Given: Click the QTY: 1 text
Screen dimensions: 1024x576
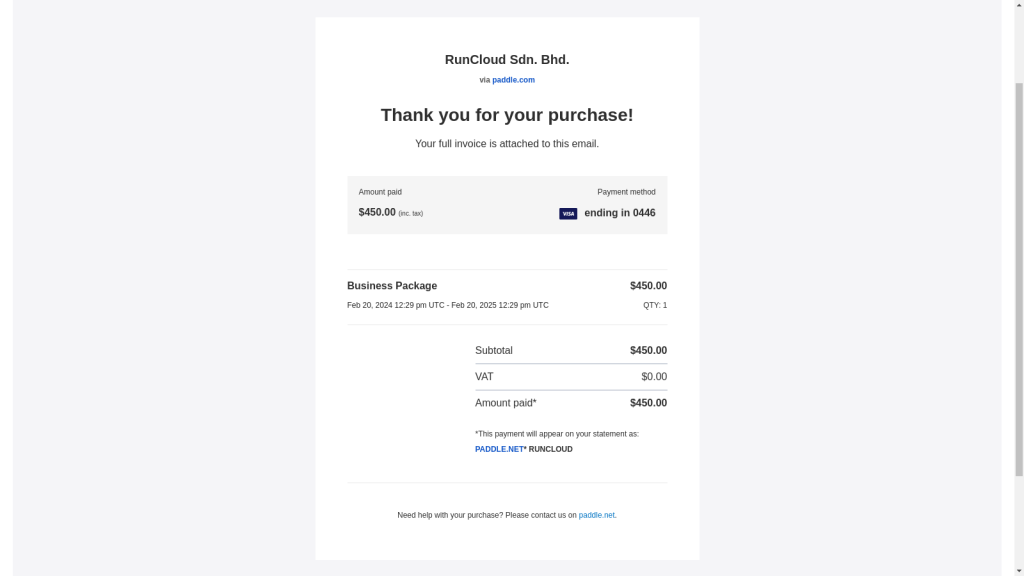Looking at the screenshot, I should pos(655,305).
